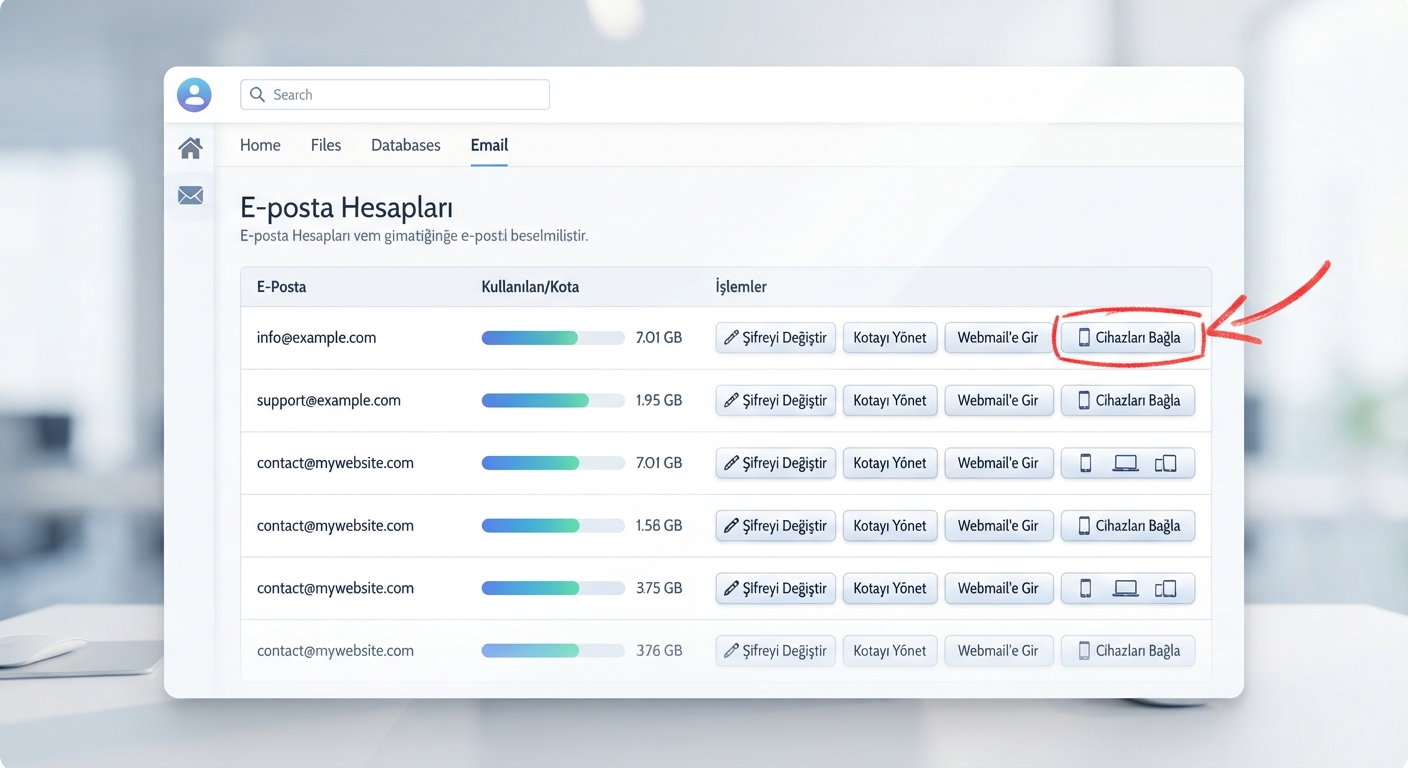Select the info@example.com address
This screenshot has width=1408, height=768.
[x=316, y=338]
